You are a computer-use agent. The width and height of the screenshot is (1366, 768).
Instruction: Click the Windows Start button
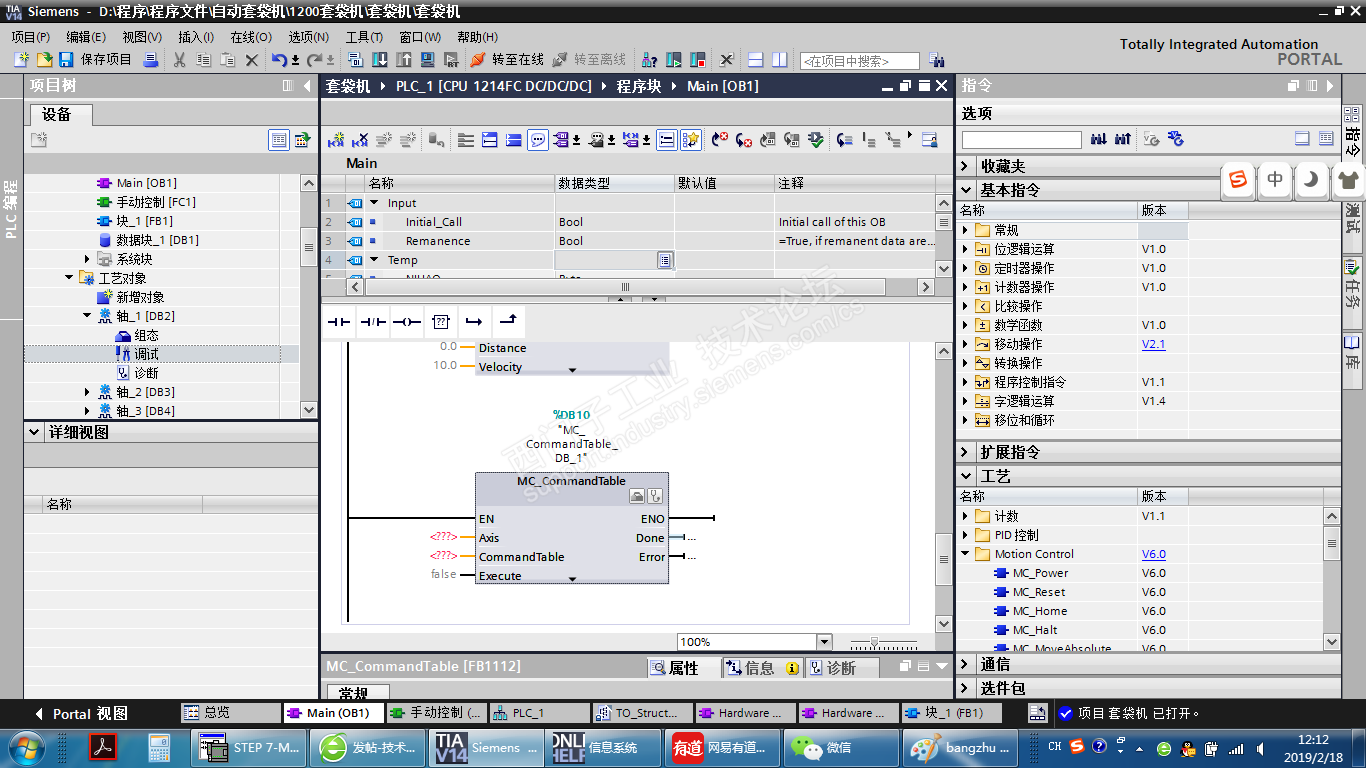[x=25, y=747]
